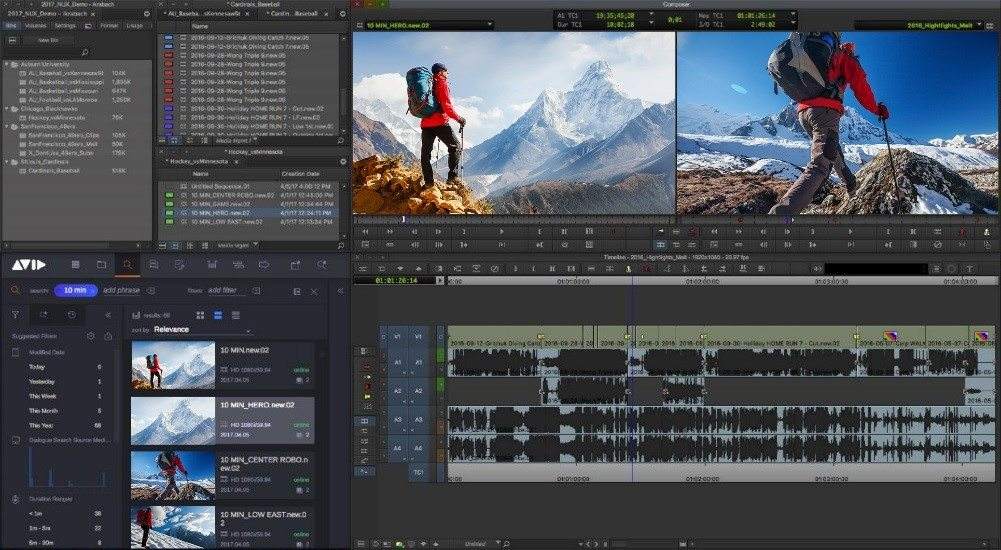Viewport: 1001px width, 550px height.
Task: Switch results to thumbnail list view
Action: (218, 315)
